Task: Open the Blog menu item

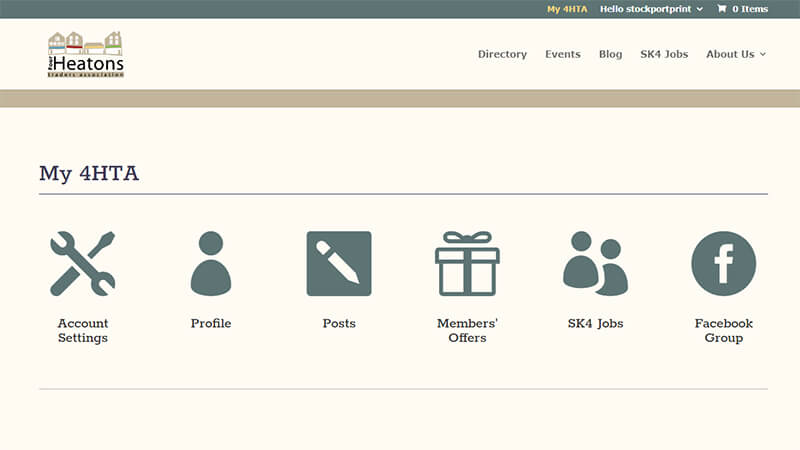Action: [610, 54]
